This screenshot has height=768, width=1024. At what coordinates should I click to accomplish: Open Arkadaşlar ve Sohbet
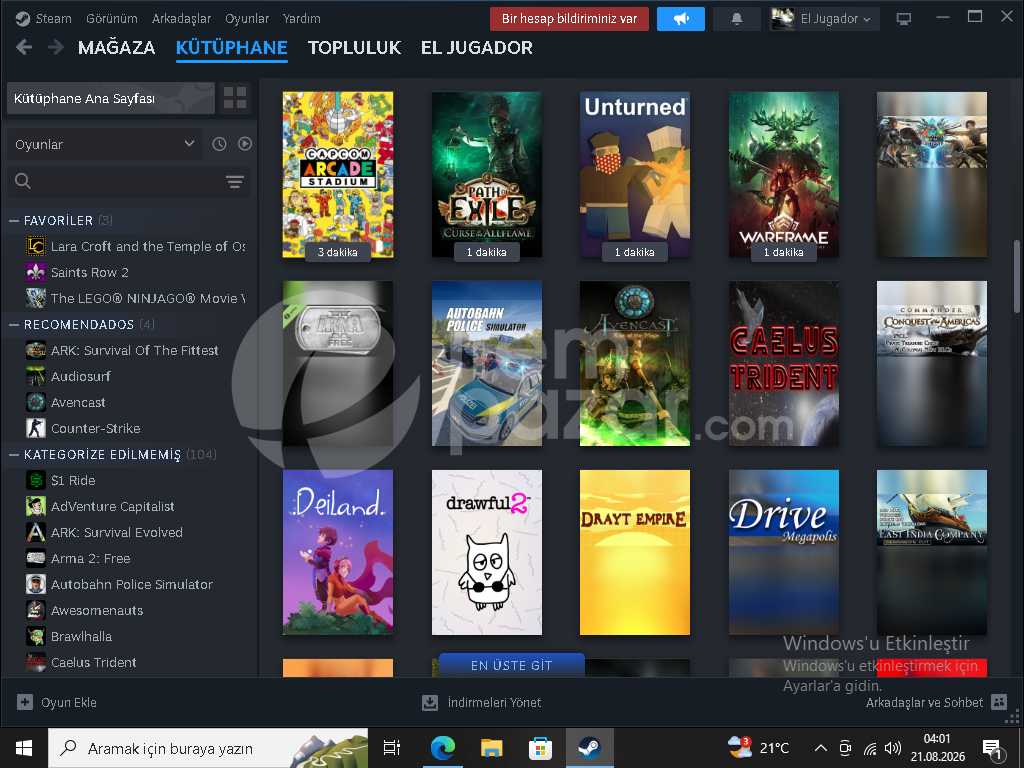tap(924, 703)
